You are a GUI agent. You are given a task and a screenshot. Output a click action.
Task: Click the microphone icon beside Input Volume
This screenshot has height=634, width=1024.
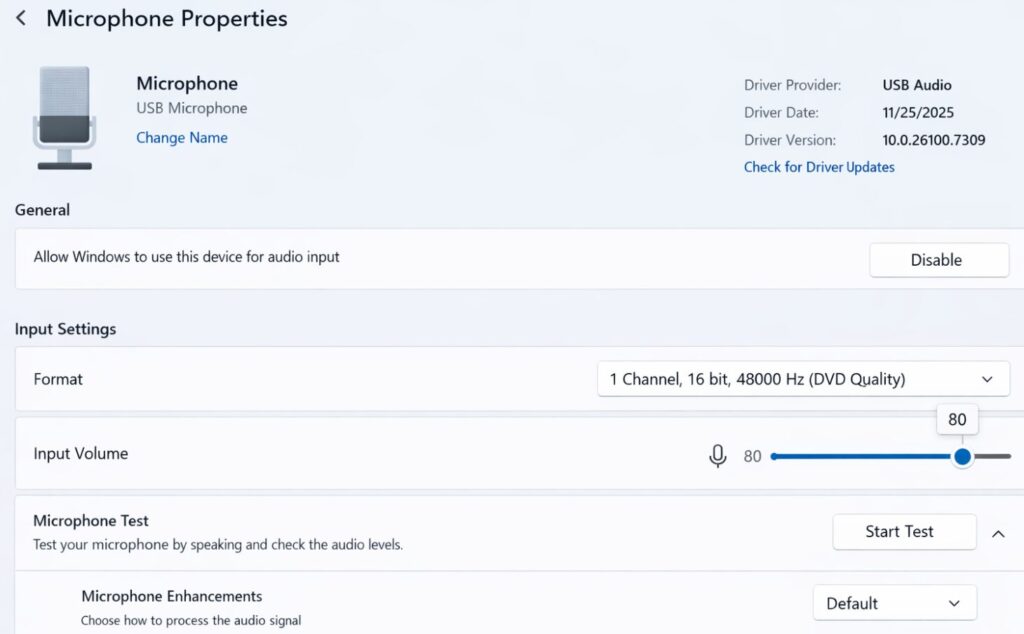click(x=717, y=455)
